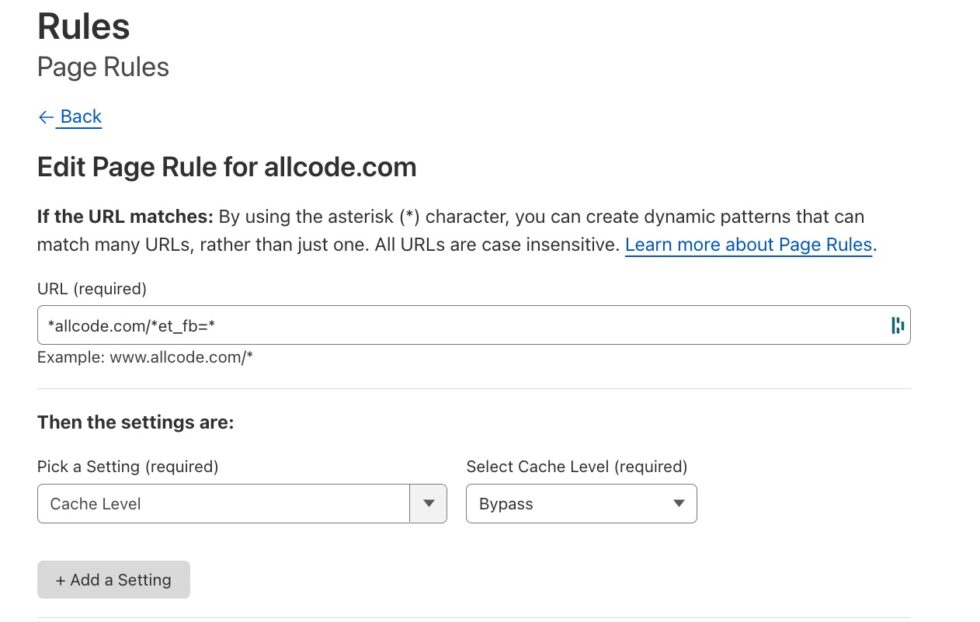
Task: Click the dropdown arrow on Bypass selector
Action: [x=678, y=503]
